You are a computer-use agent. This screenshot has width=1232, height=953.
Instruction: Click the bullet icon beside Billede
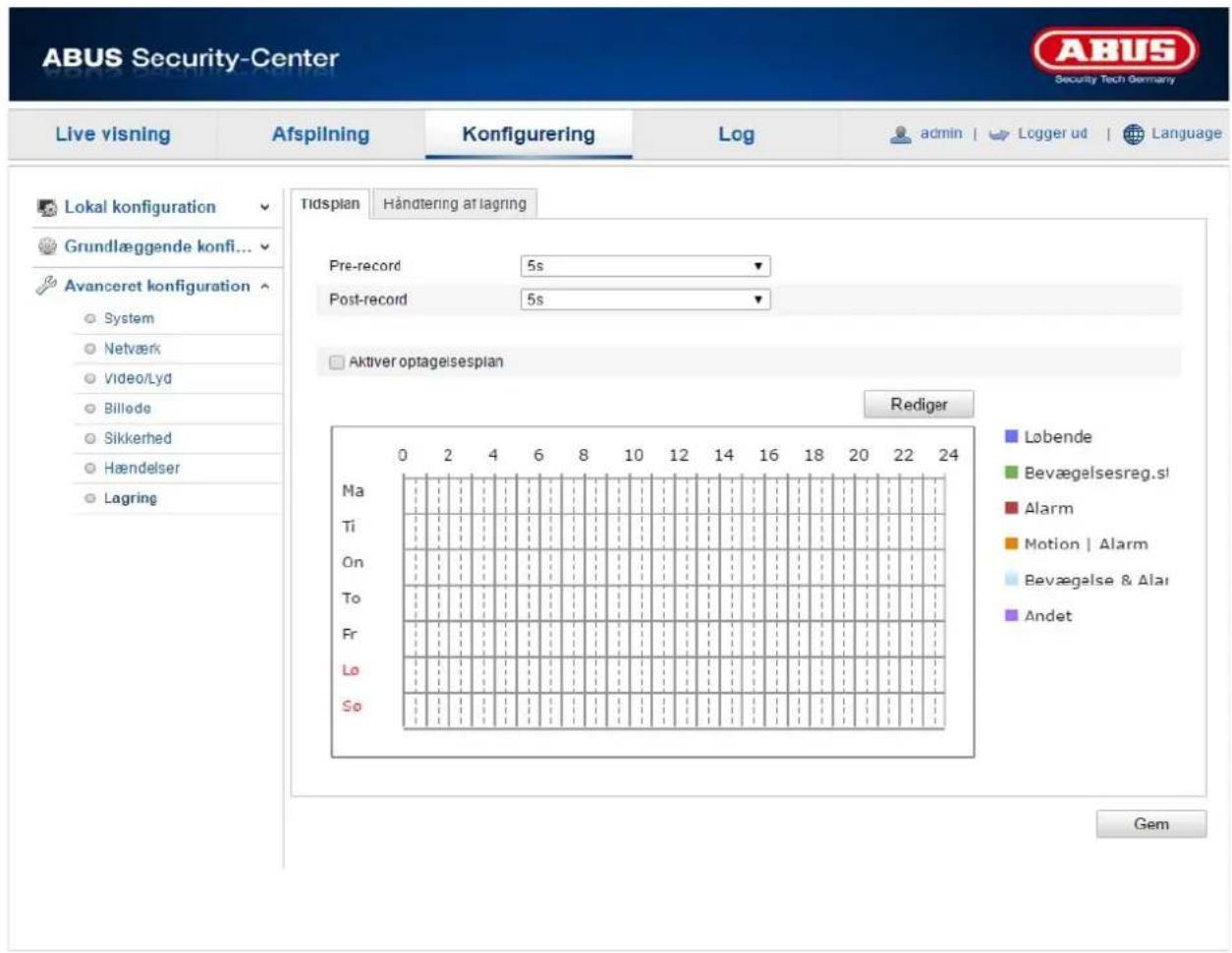90,409
